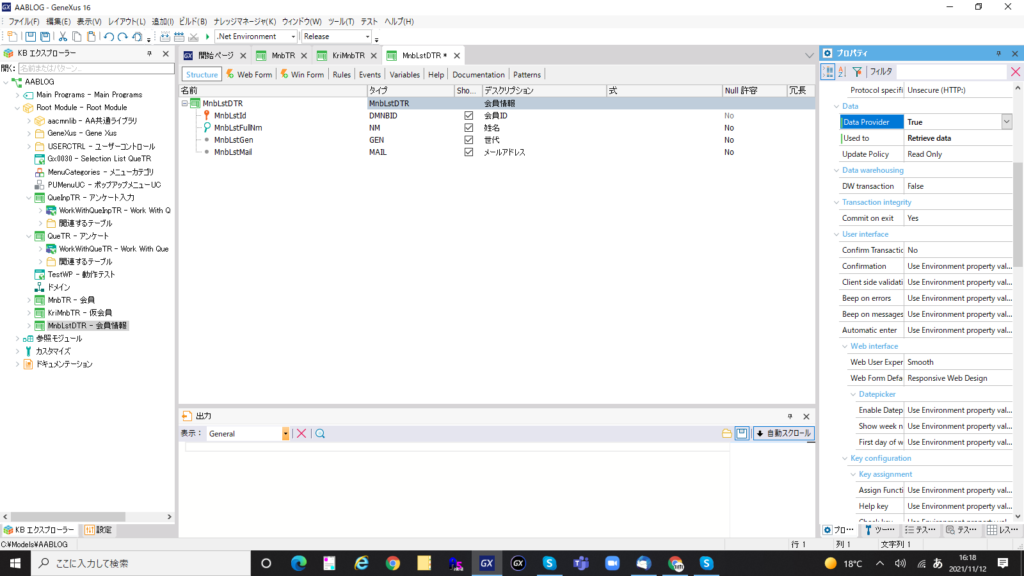
Task: Click the Redo arrow icon
Action: [x=122, y=37]
